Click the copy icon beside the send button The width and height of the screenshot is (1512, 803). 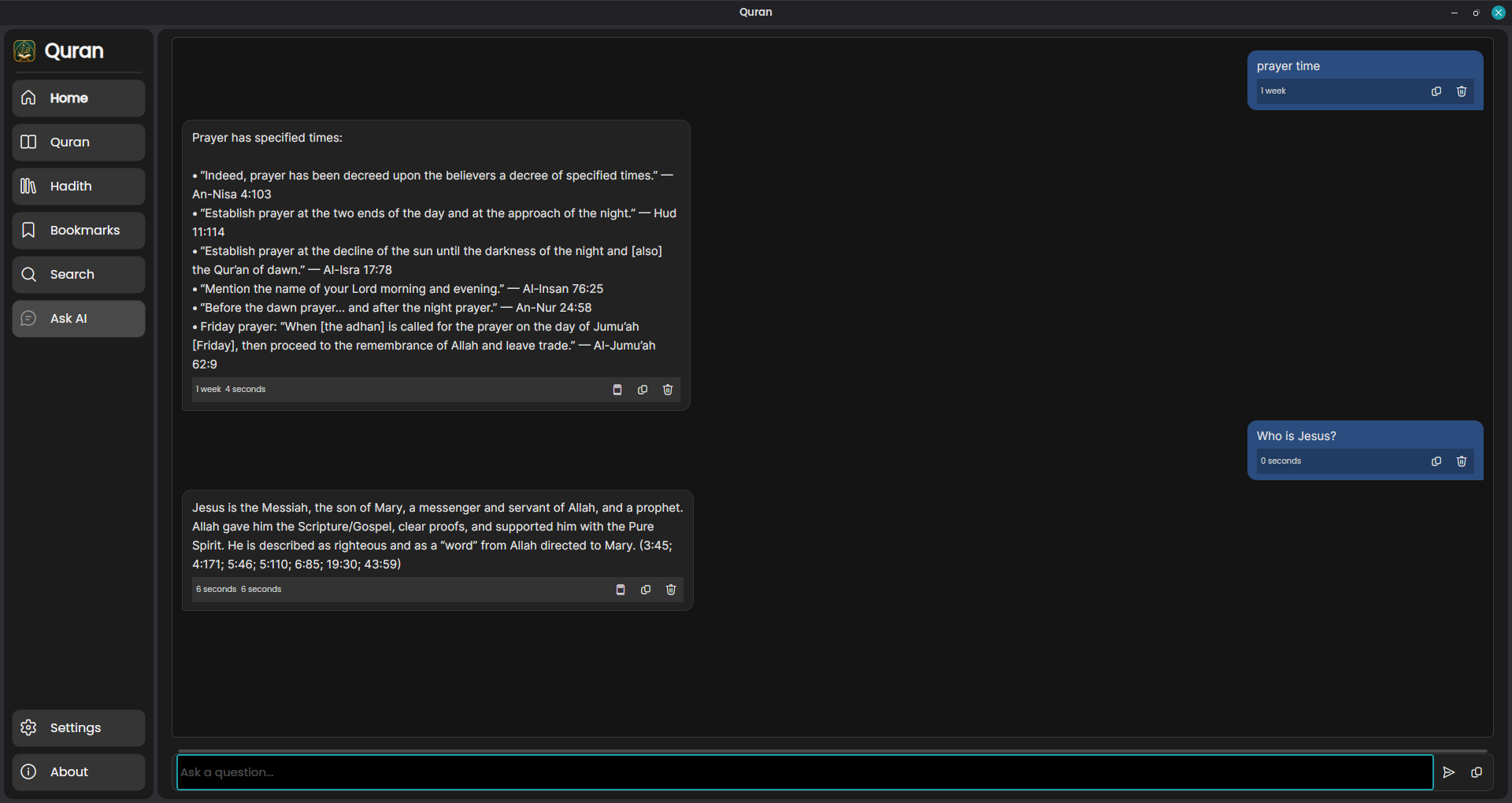pyautogui.click(x=1477, y=772)
